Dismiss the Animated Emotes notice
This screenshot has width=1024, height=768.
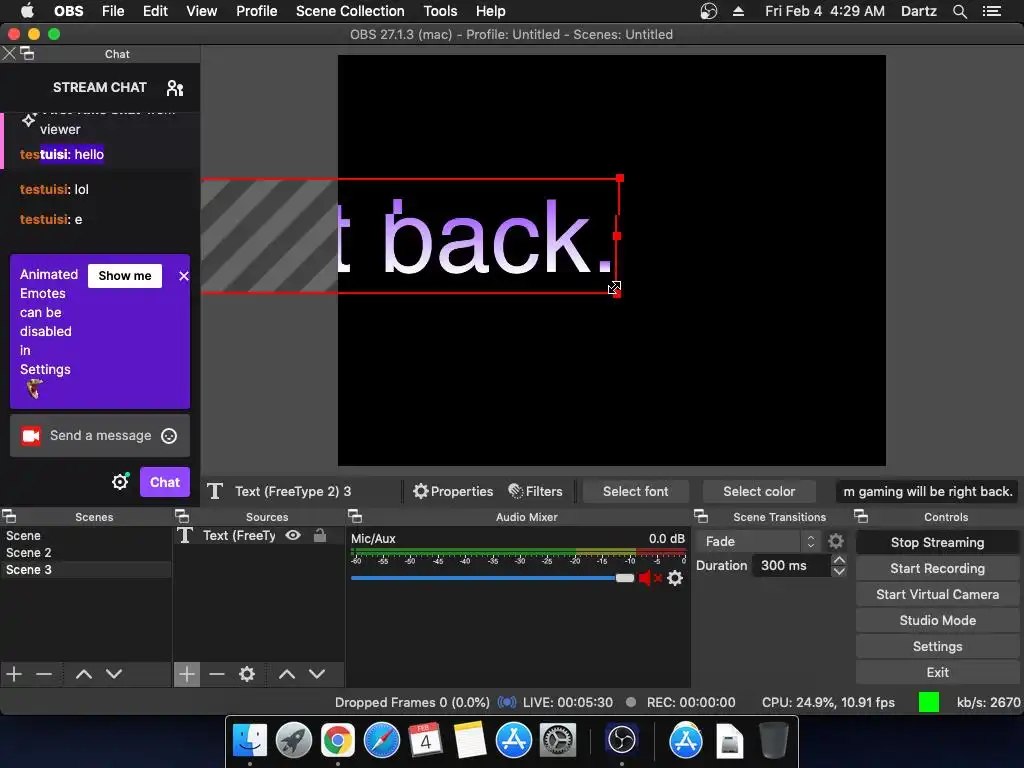184,276
